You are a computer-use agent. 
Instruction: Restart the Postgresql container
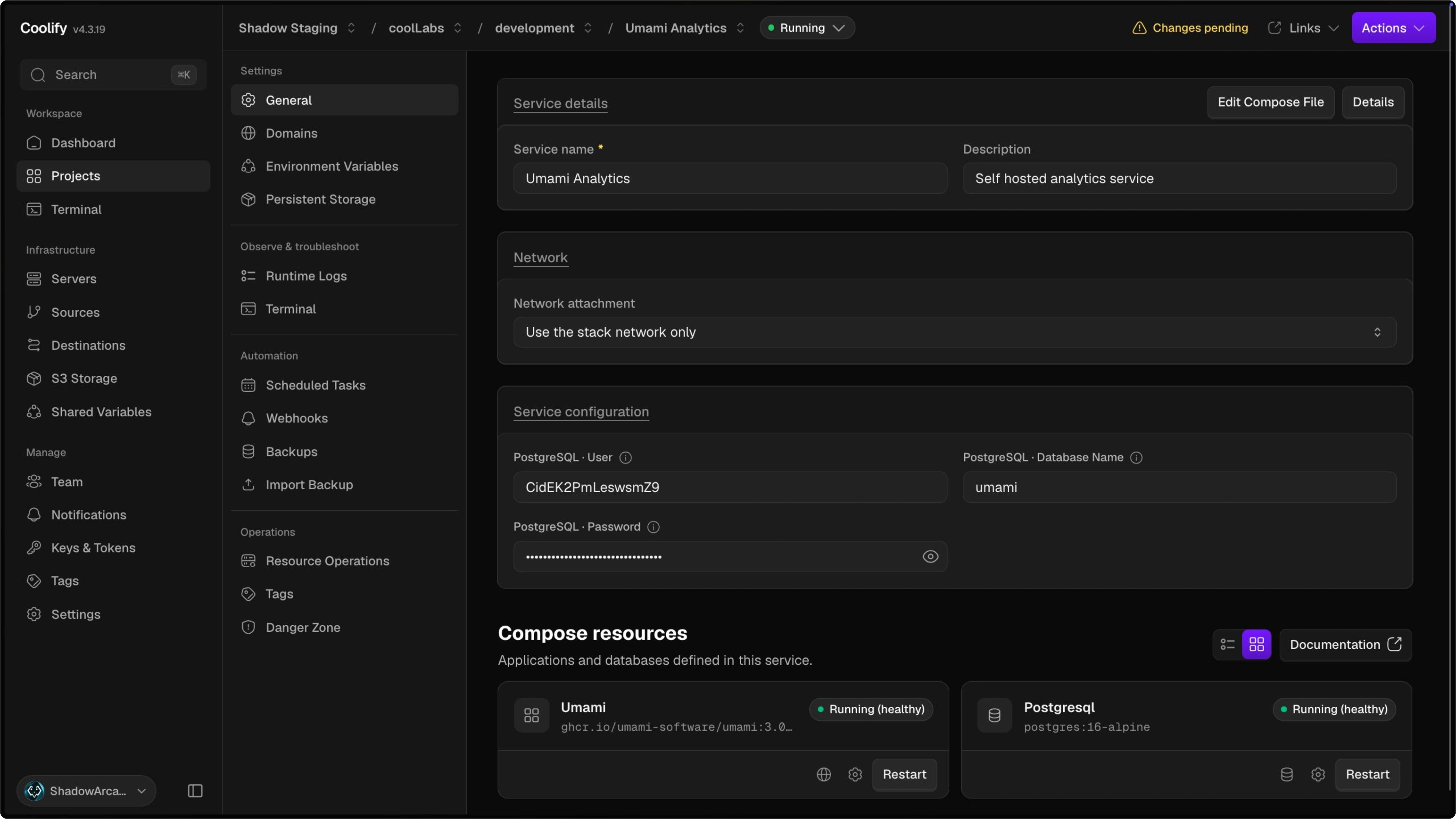pyautogui.click(x=1367, y=774)
